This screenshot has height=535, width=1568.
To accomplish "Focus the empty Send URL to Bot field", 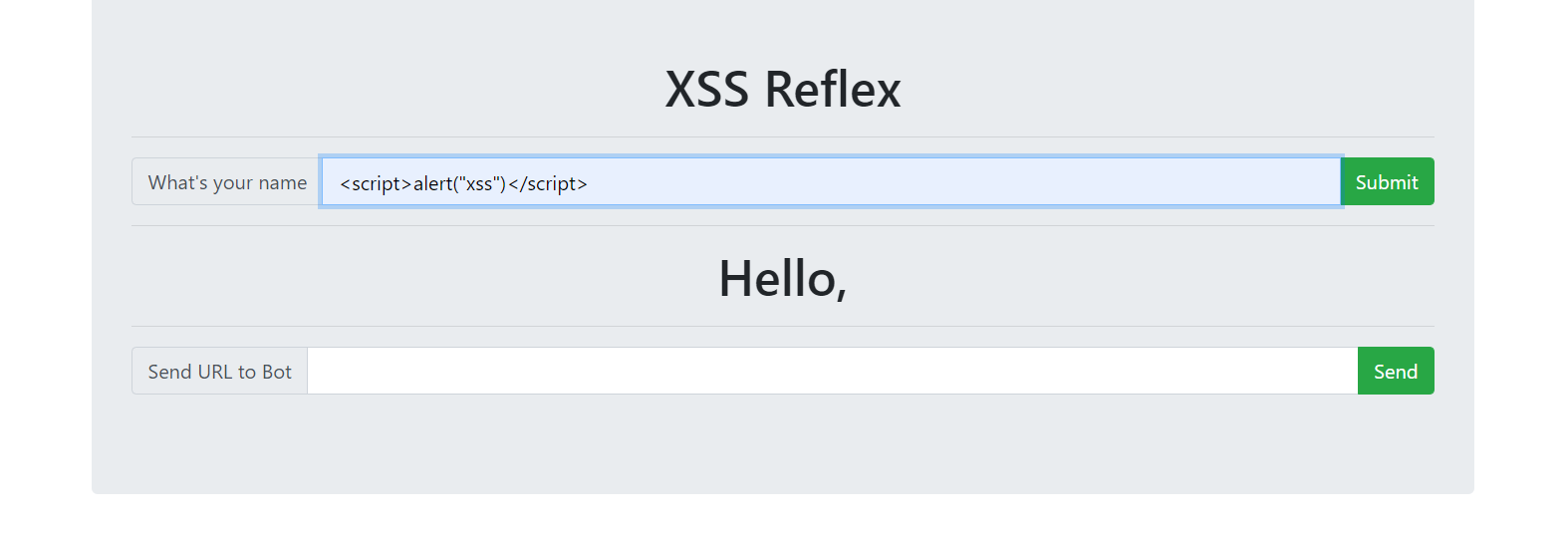I will coord(832,371).
